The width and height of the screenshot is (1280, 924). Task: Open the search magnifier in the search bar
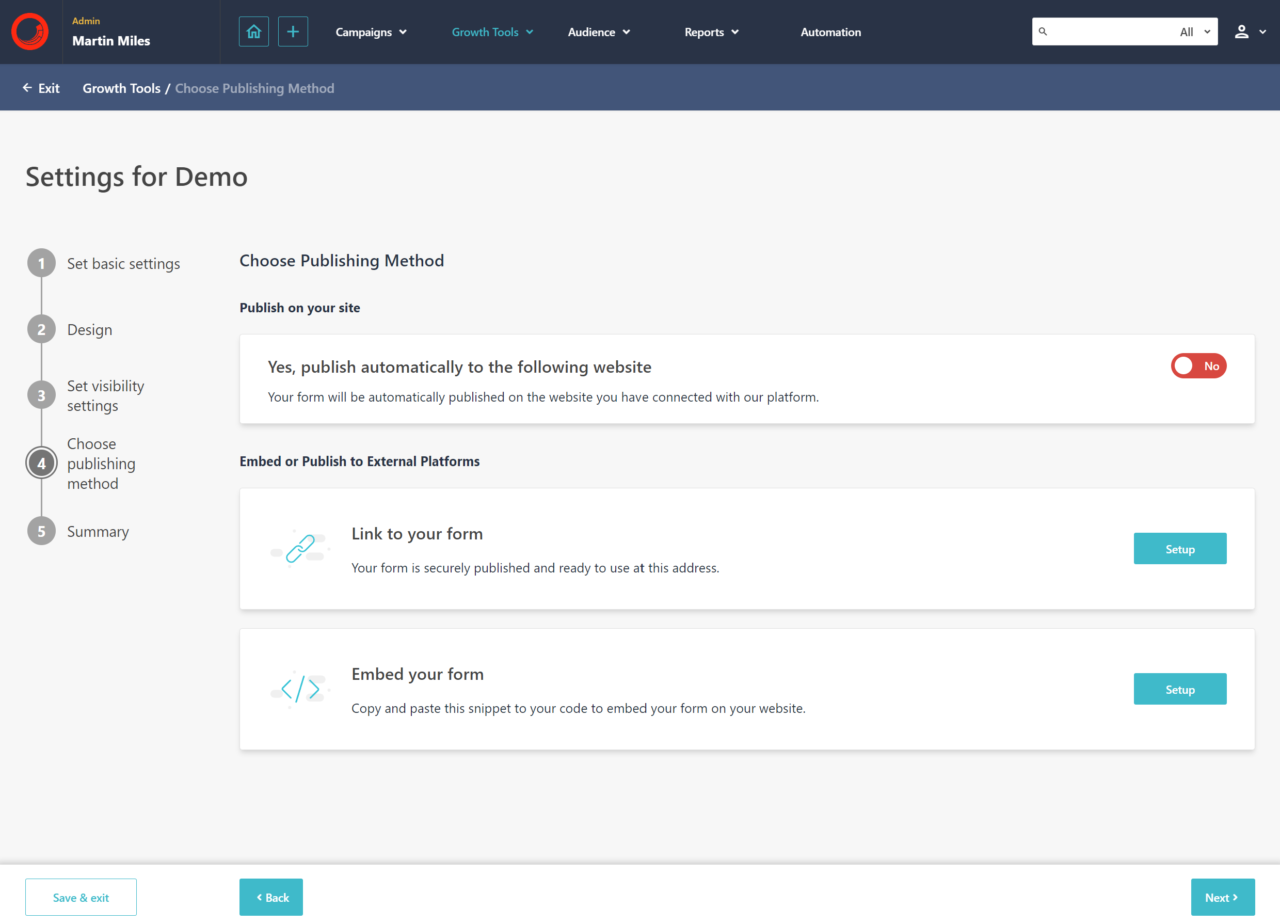(1043, 31)
